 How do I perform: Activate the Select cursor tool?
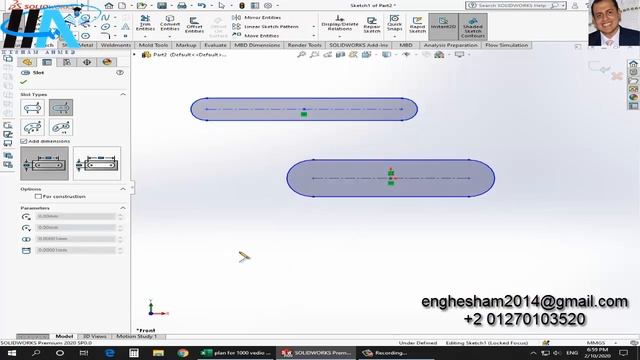[222, 6]
